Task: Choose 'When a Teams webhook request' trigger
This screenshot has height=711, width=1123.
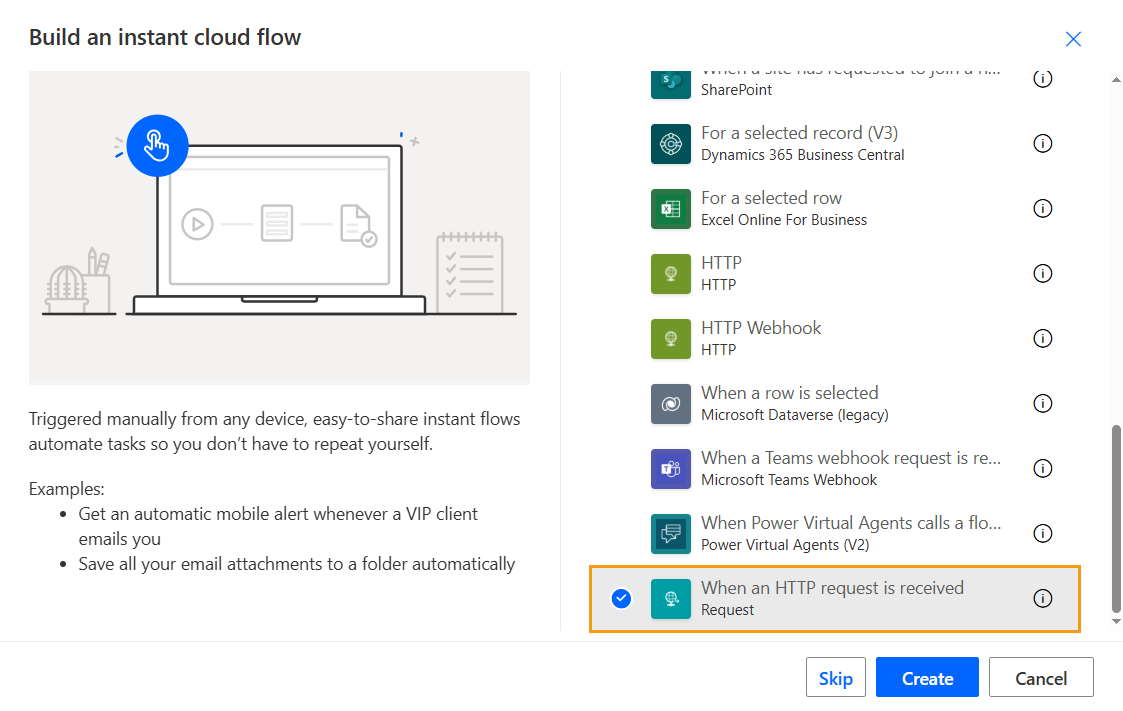Action: click(x=850, y=458)
